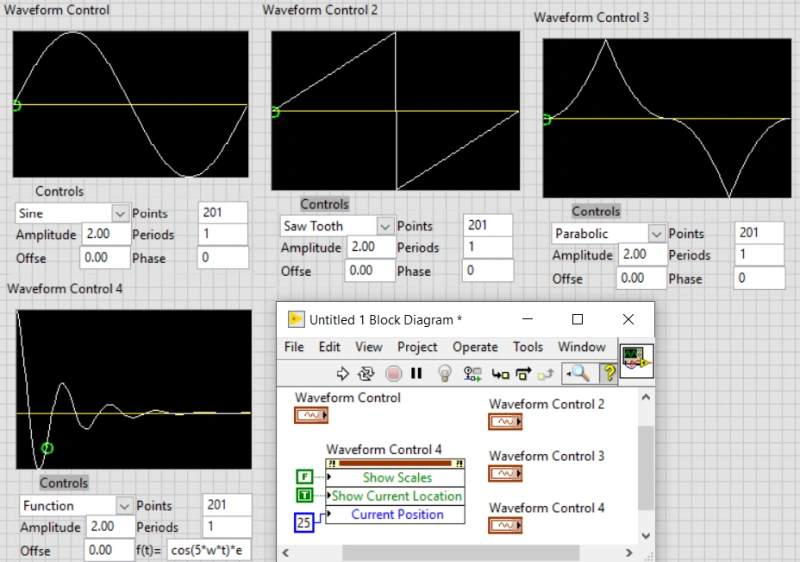Viewport: 800px width, 562px height.
Task: Click the Search magnifier icon
Action: 578,374
